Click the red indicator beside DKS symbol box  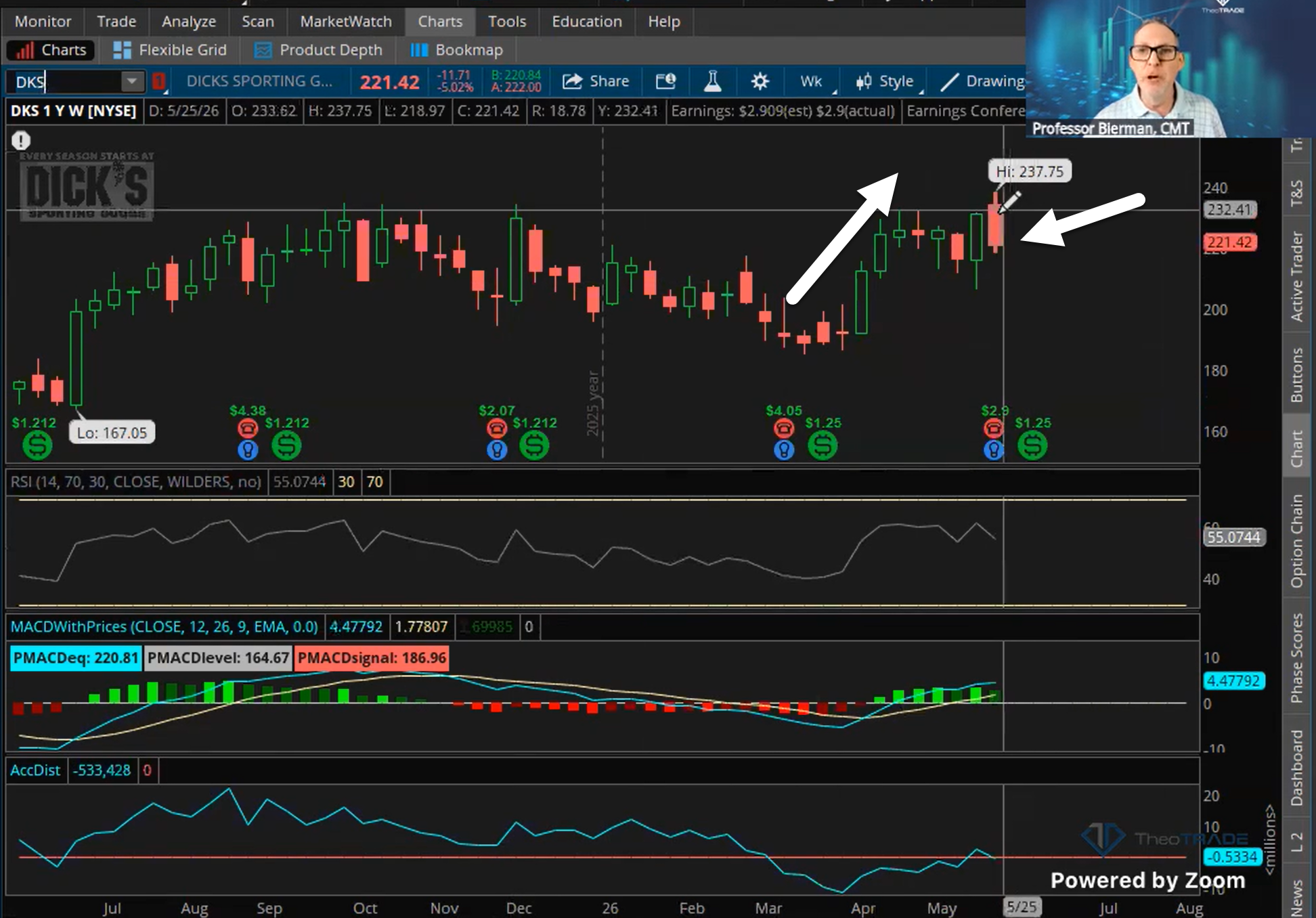[158, 81]
